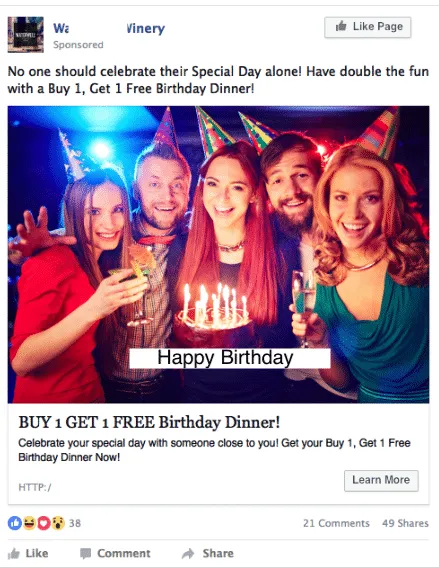Viewport: 439px width, 568px height.
Task: Click the blue thumbs-up reaction icon
Action: [x=14, y=523]
